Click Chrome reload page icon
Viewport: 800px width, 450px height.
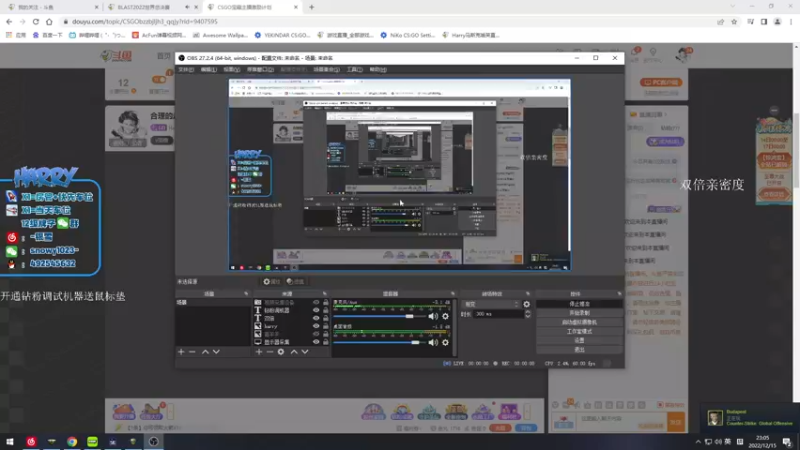tap(36, 21)
